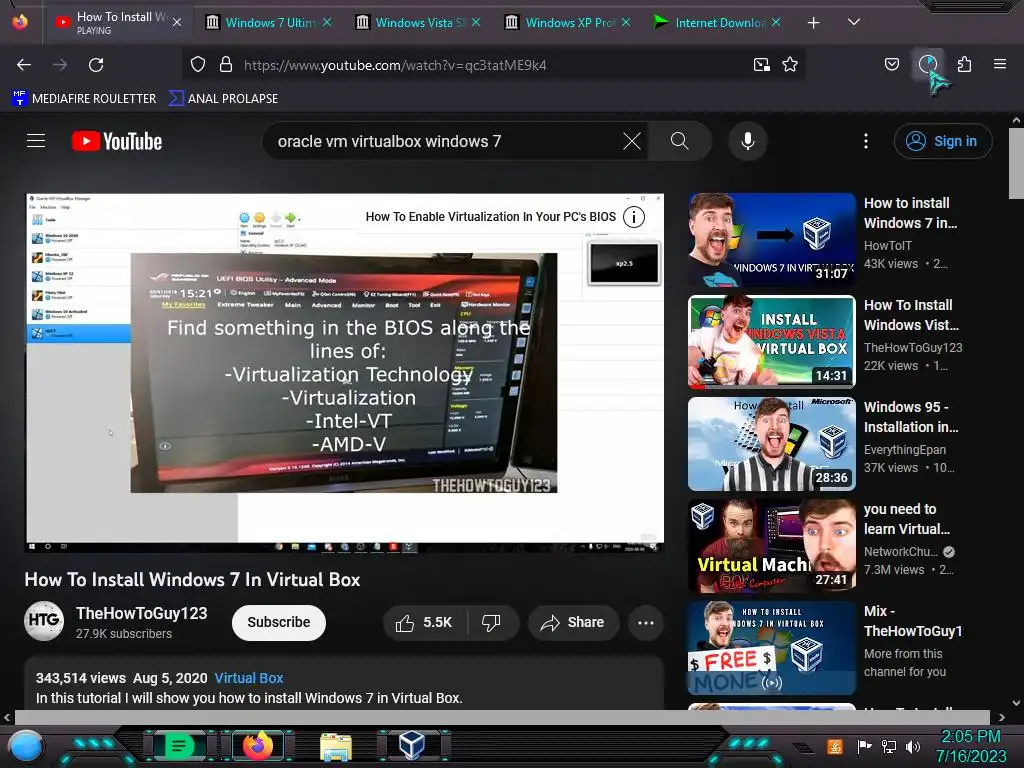The height and width of the screenshot is (768, 1024).
Task: Subscribe to TheHowToGuy123
Action: [x=279, y=622]
